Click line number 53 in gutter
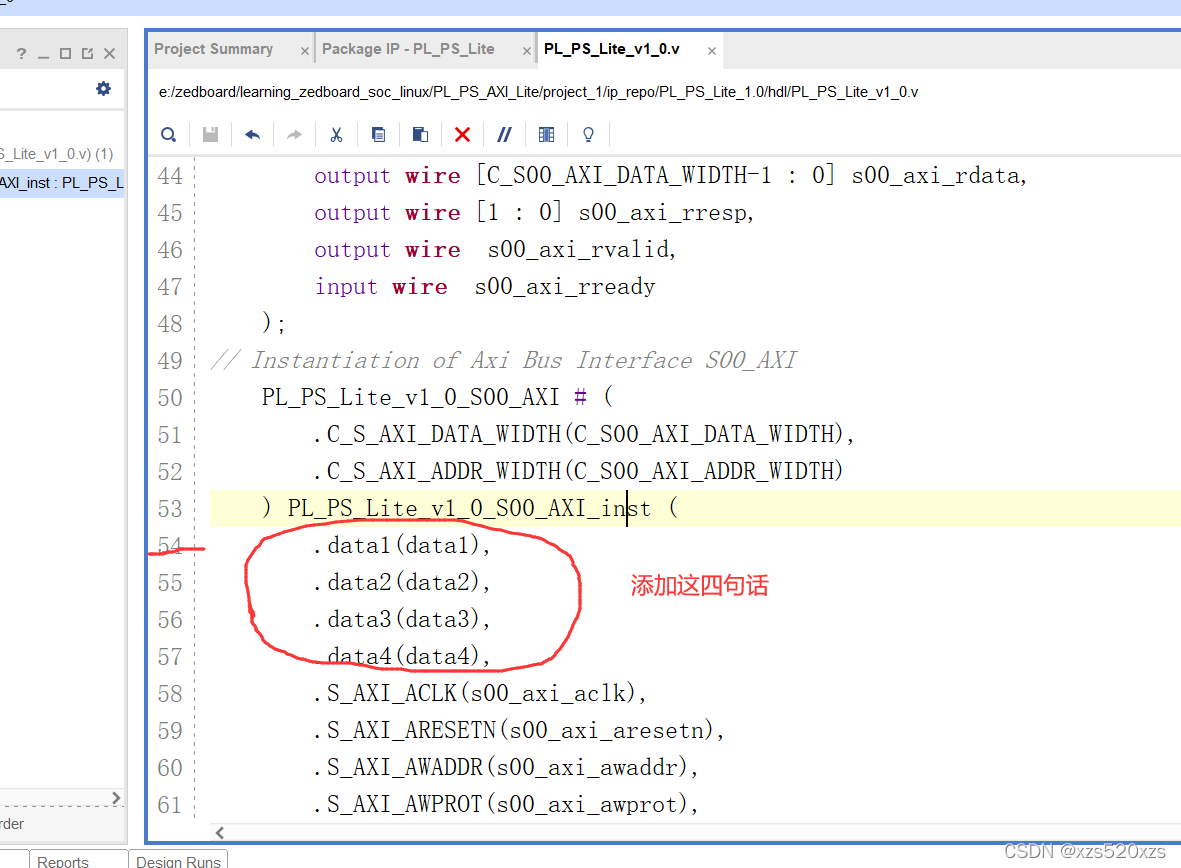 (x=170, y=509)
